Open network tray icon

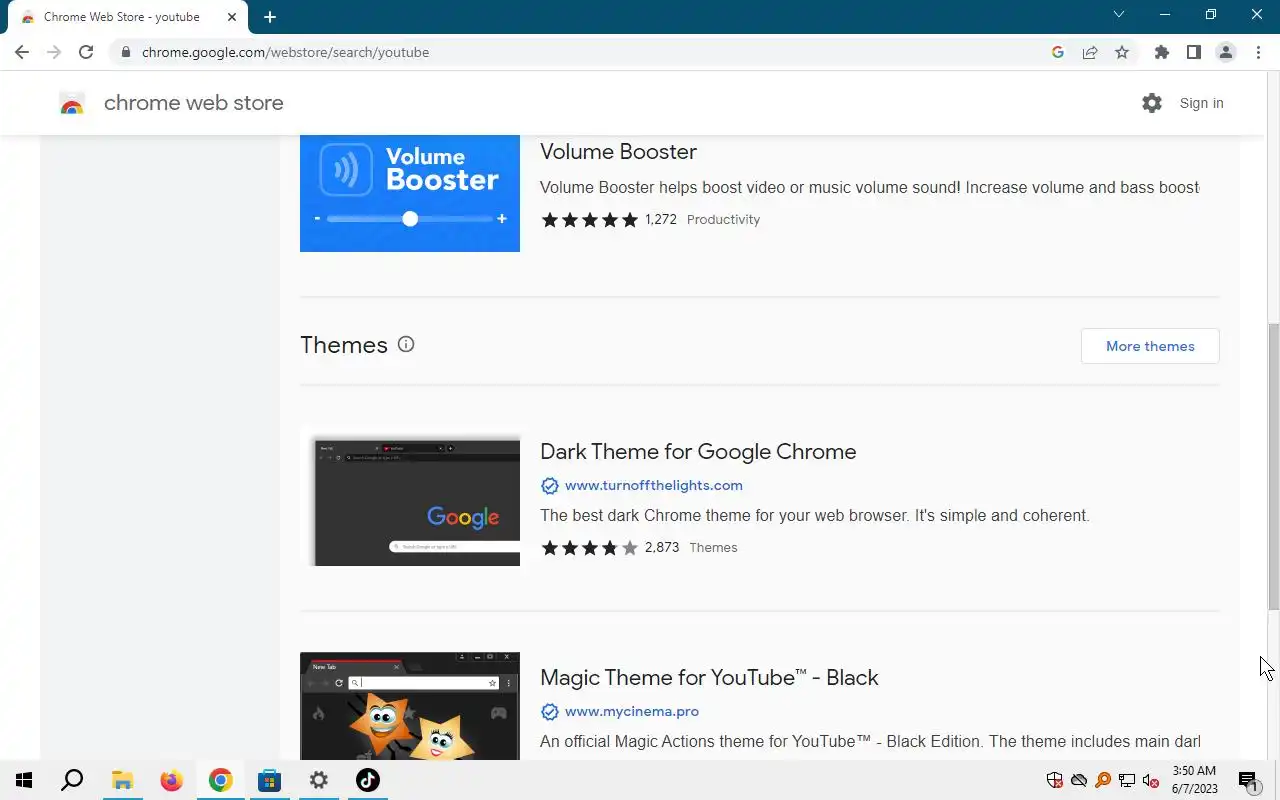point(1127,780)
